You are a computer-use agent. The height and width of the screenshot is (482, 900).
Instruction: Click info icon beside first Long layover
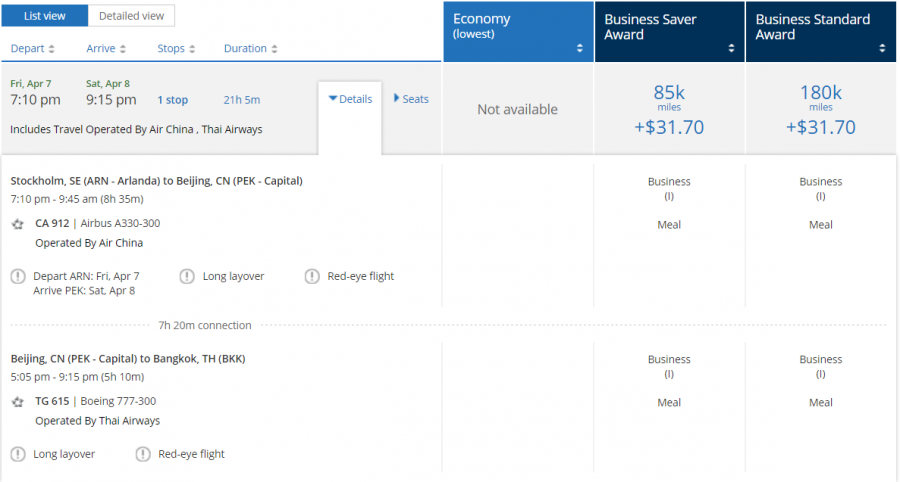[x=187, y=276]
